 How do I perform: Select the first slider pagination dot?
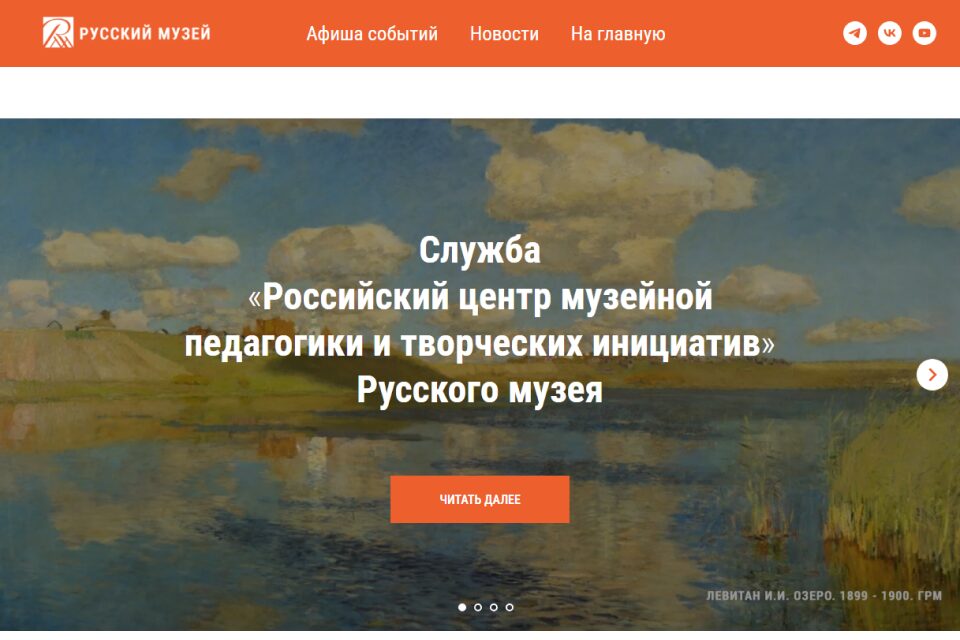pos(462,607)
